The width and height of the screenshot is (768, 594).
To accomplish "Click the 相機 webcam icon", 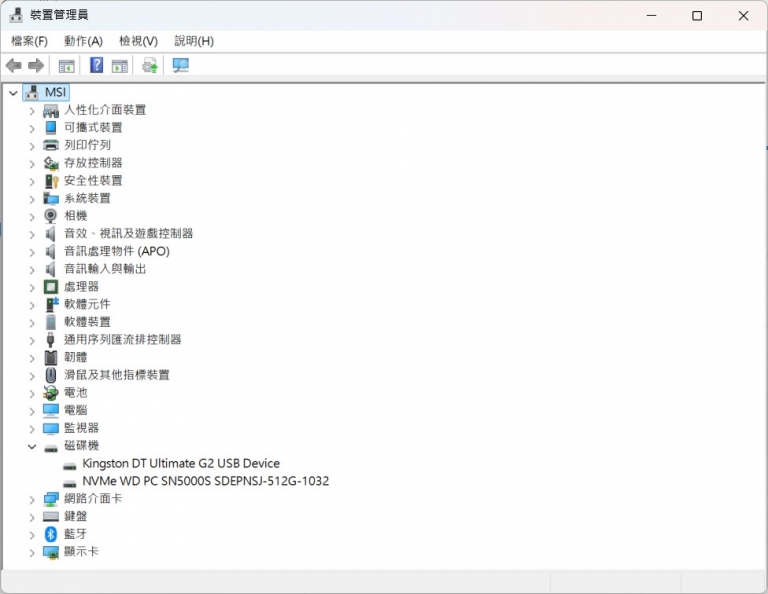I will (x=50, y=216).
